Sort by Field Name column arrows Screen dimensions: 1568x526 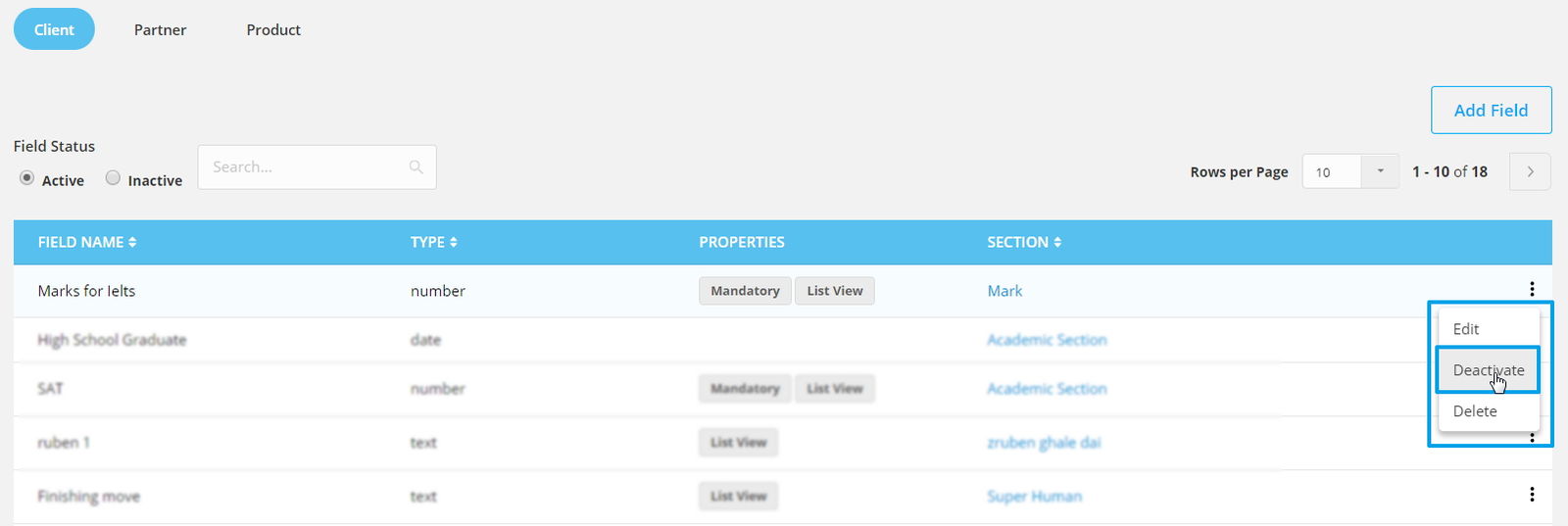click(x=132, y=242)
